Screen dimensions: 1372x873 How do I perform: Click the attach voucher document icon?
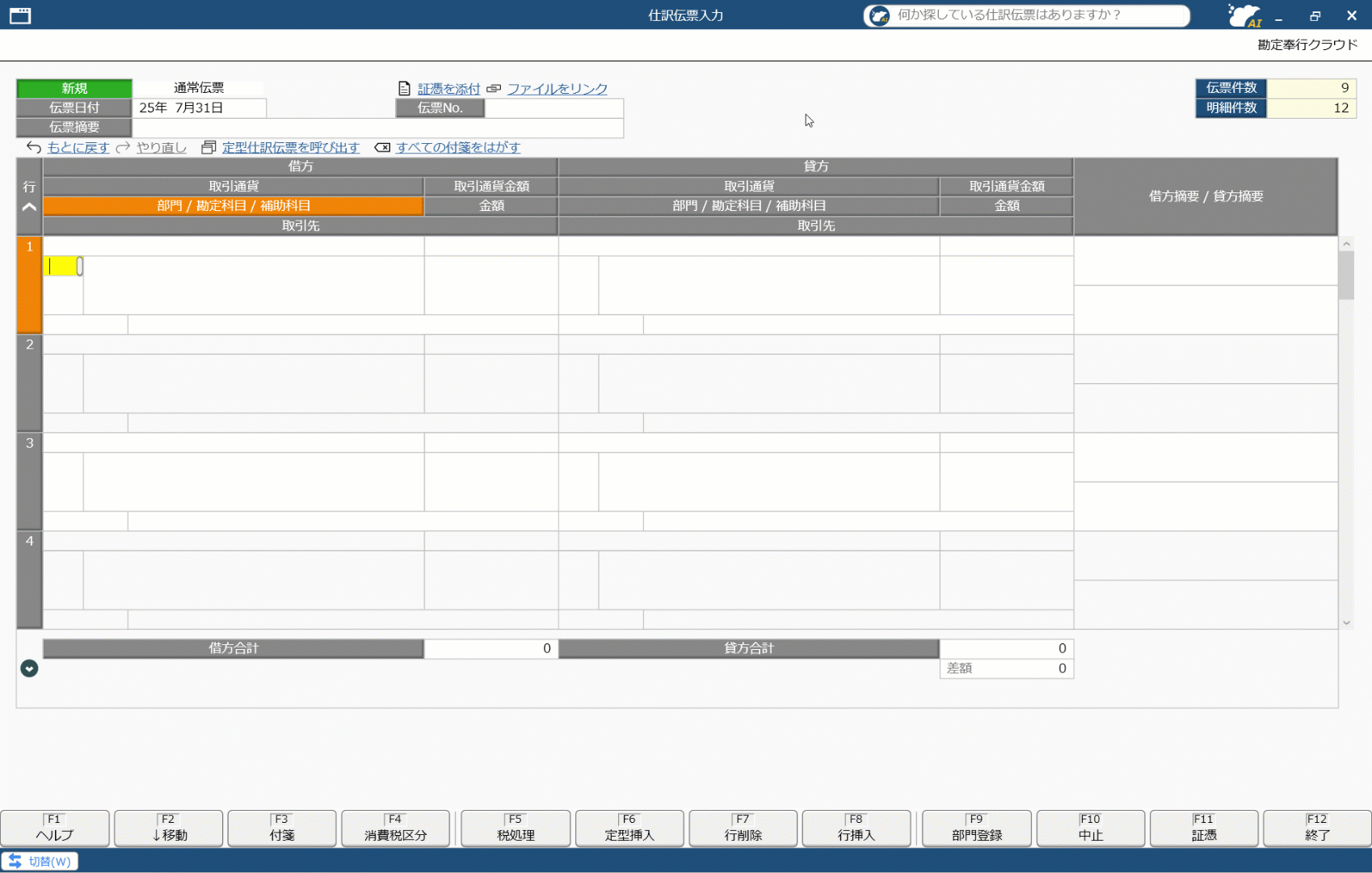[x=404, y=88]
